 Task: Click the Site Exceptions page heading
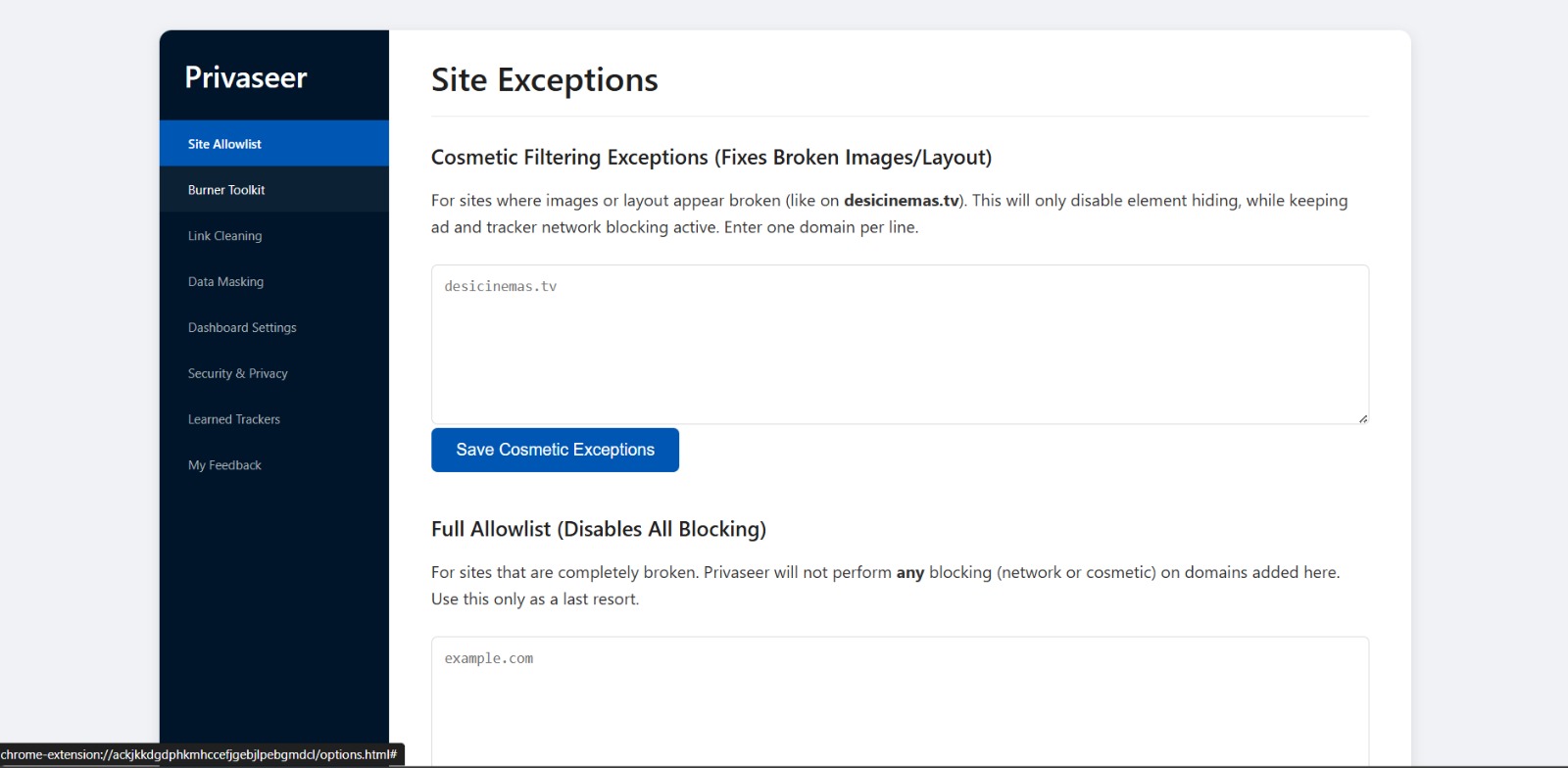(x=544, y=80)
